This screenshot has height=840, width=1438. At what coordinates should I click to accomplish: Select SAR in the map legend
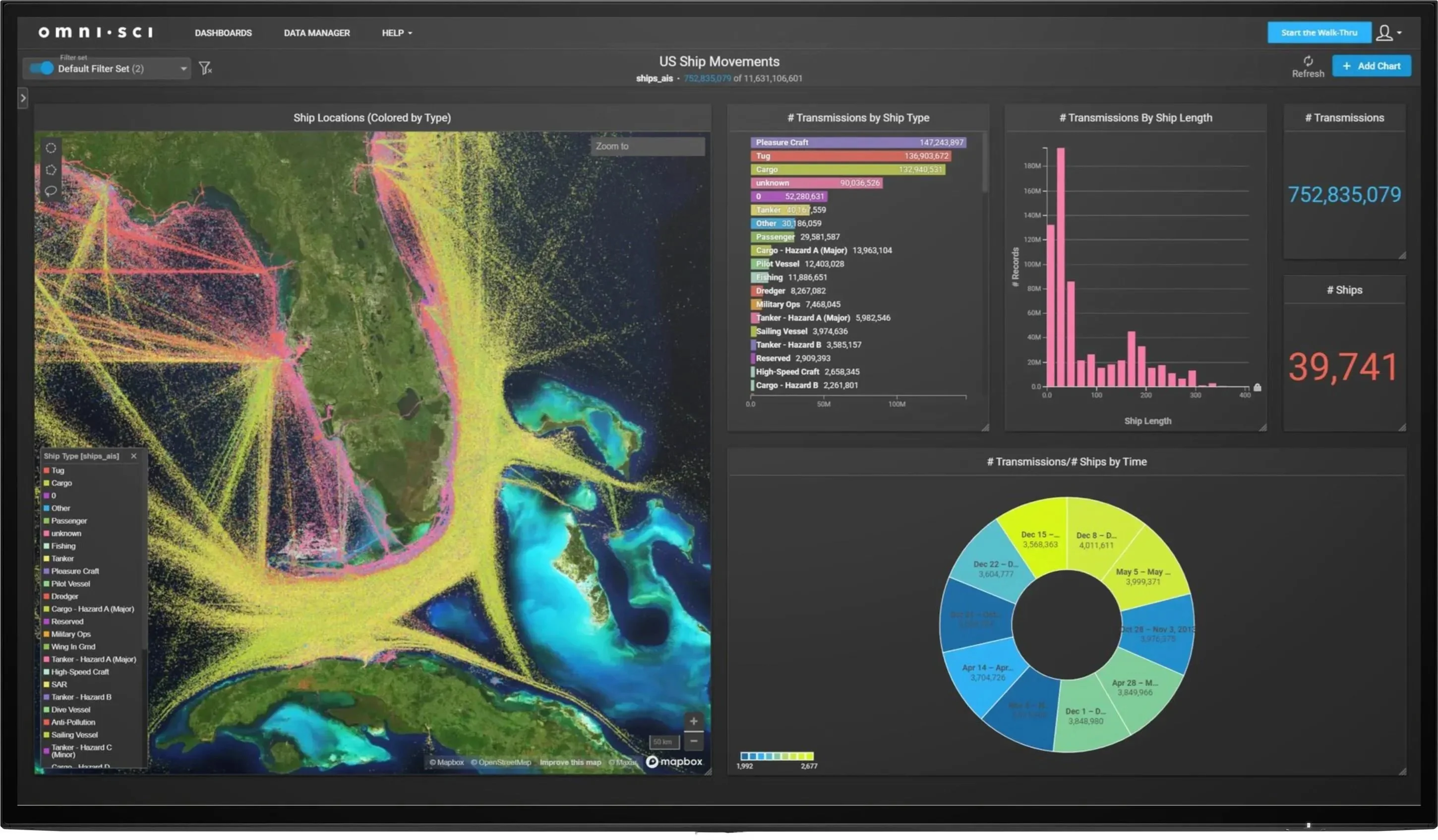coord(59,685)
